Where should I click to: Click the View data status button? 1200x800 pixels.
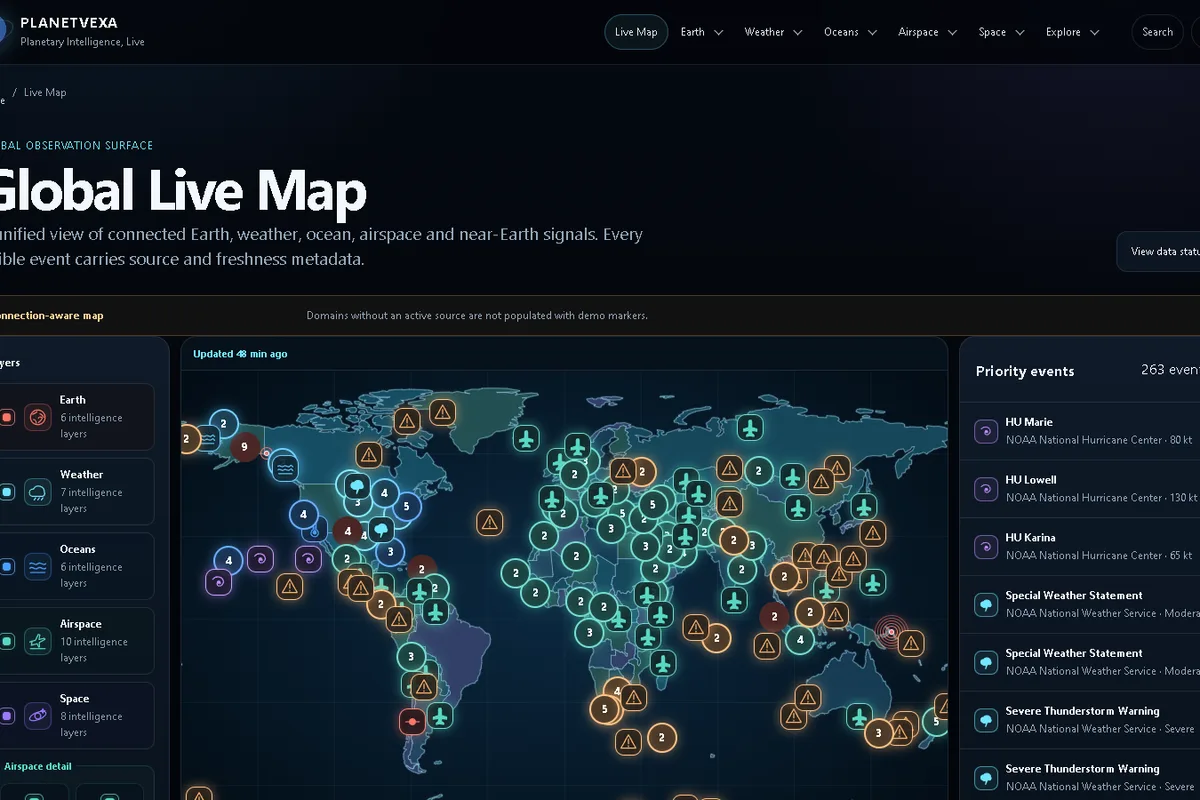coord(1160,252)
